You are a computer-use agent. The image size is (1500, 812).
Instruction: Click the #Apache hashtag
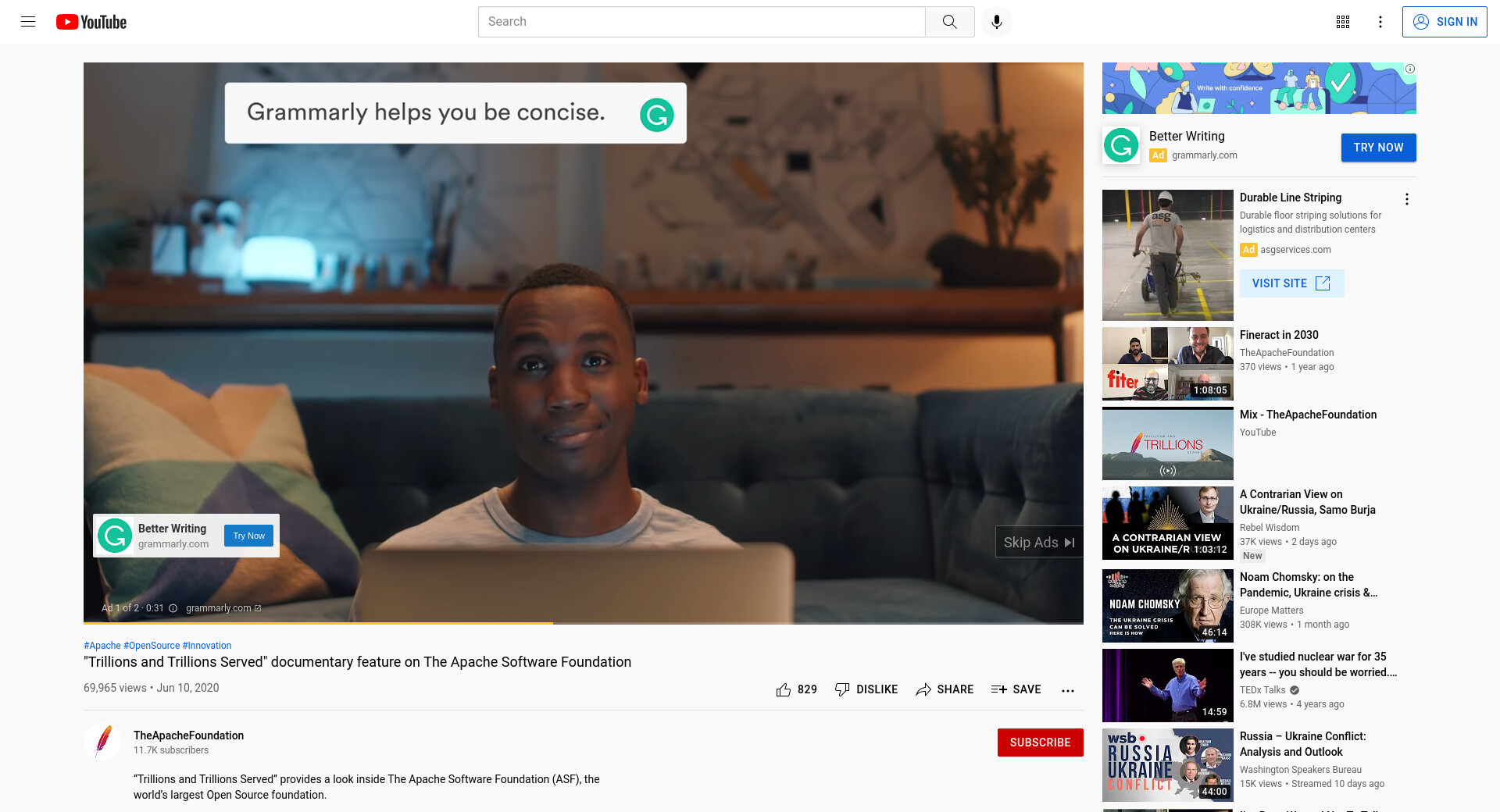pos(102,646)
